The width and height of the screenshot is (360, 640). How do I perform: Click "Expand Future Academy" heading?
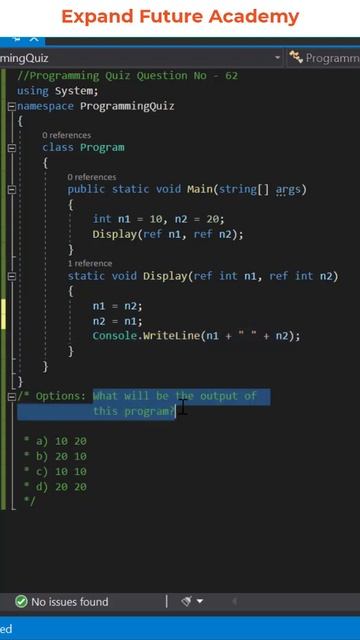(180, 17)
